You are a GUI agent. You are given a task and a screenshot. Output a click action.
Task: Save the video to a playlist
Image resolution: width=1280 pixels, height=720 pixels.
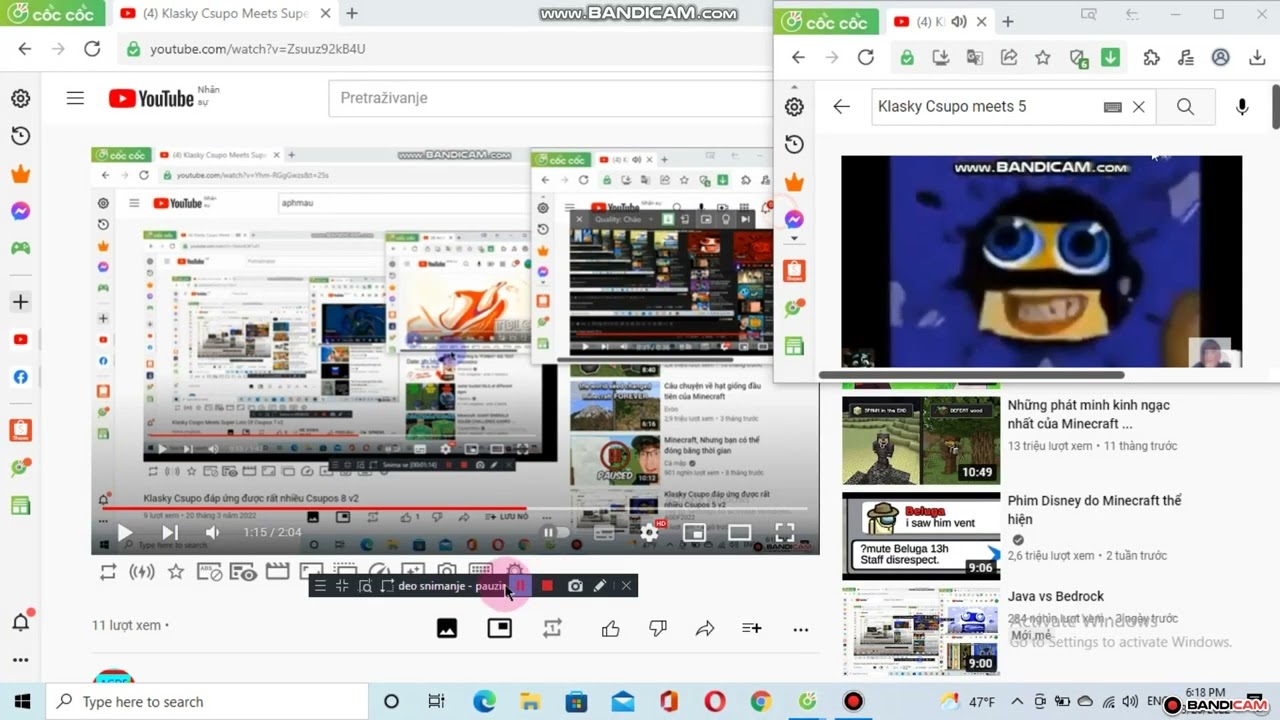752,628
